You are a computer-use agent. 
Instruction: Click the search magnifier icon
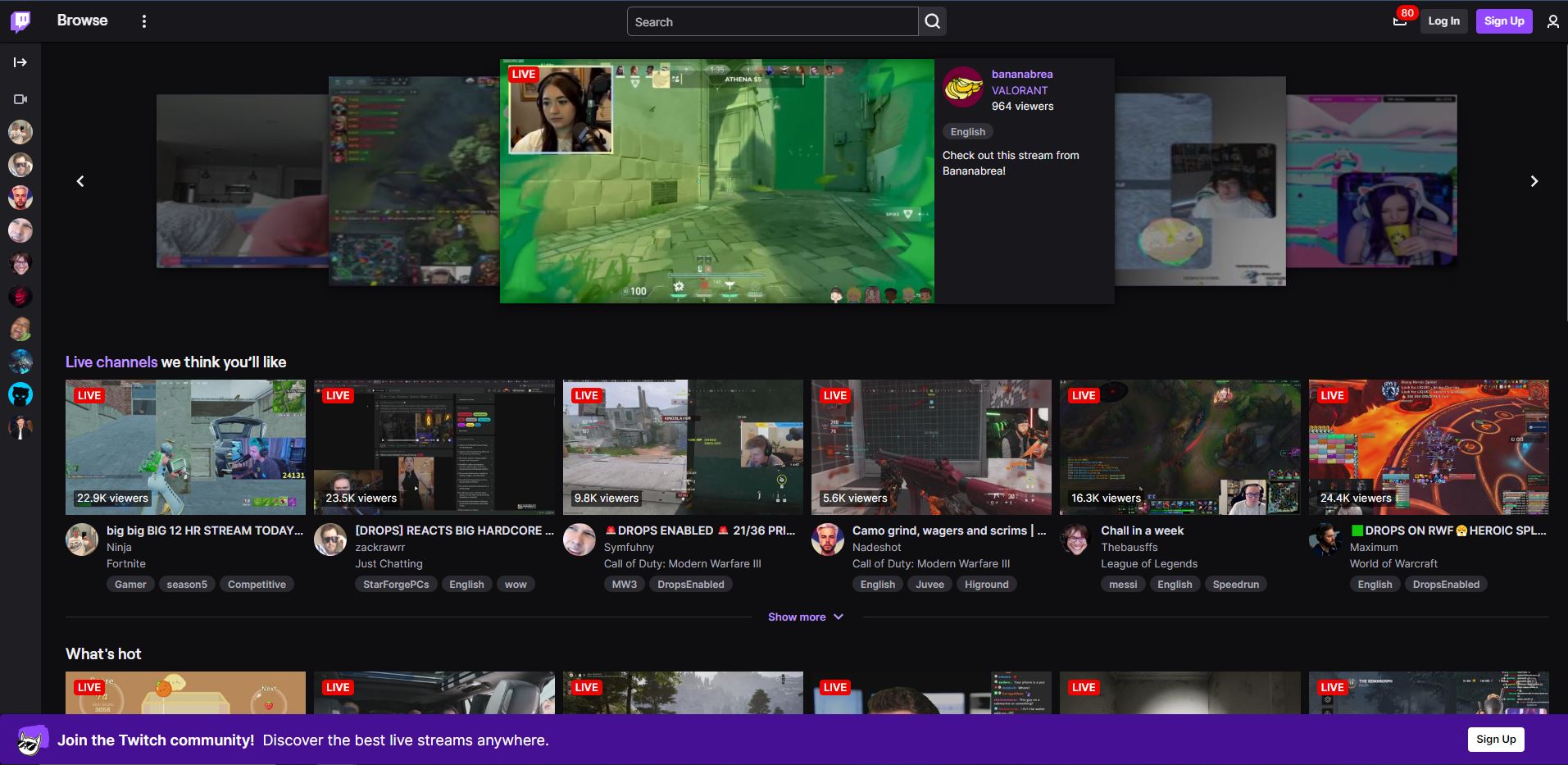pyautogui.click(x=932, y=21)
